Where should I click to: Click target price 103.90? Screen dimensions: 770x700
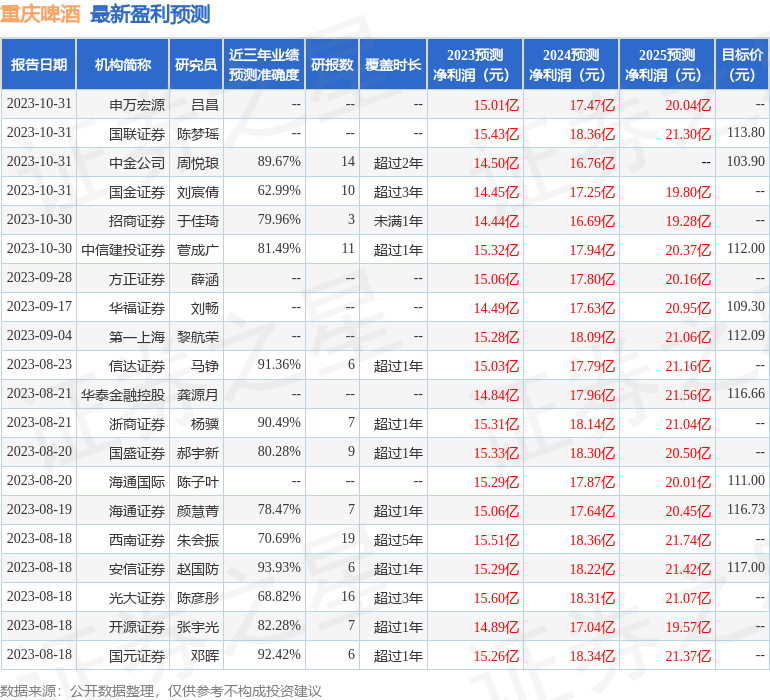tap(746, 162)
